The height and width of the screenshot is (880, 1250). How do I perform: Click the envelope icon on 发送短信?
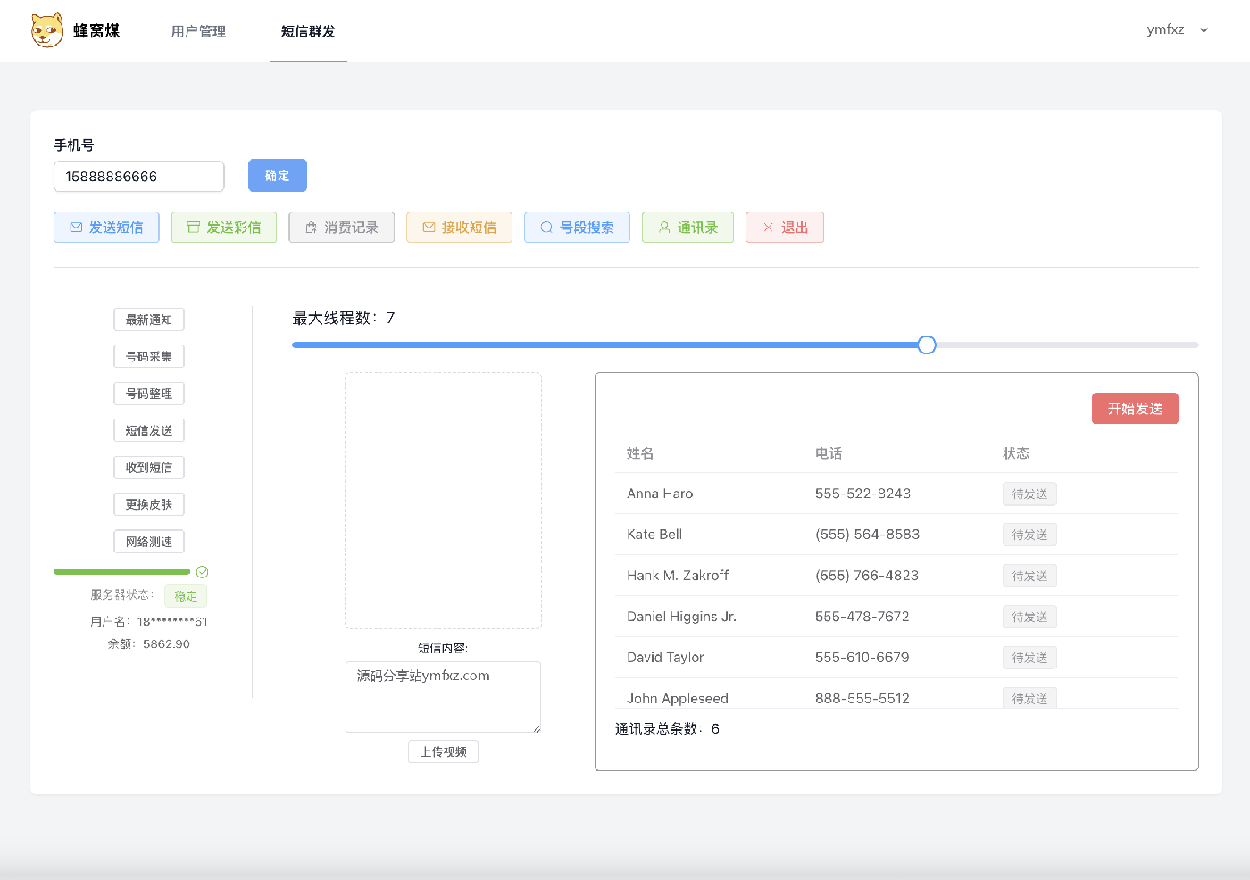[76, 228]
